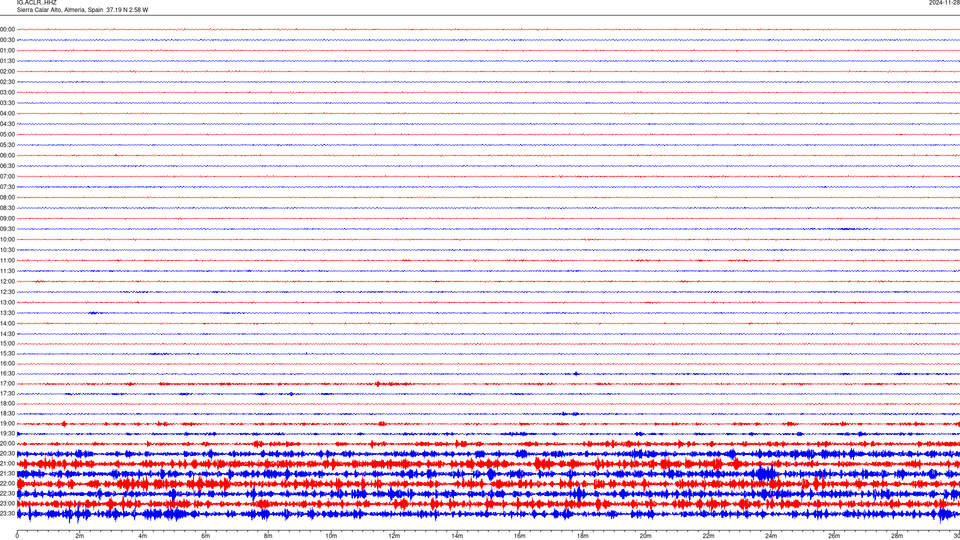Select the 06:30 trace time label

(7, 166)
